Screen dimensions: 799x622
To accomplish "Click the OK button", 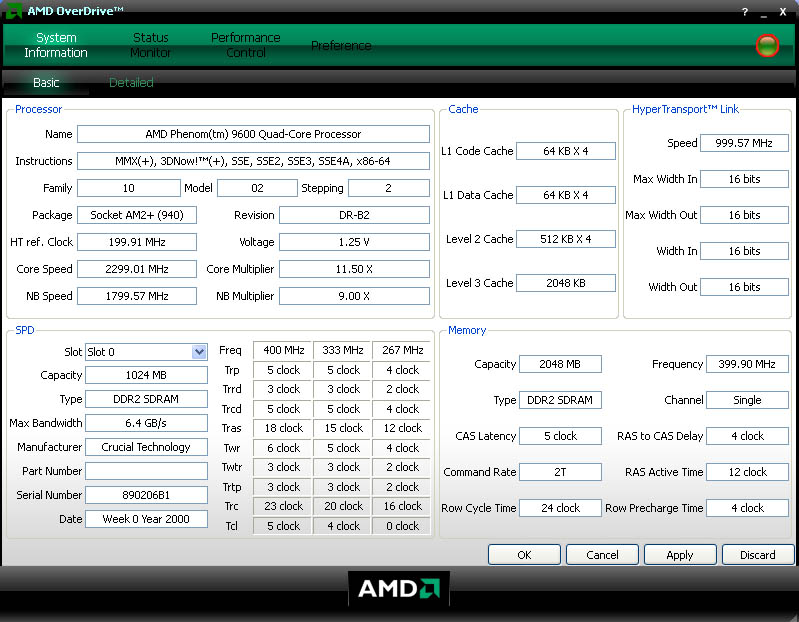I will point(524,555).
